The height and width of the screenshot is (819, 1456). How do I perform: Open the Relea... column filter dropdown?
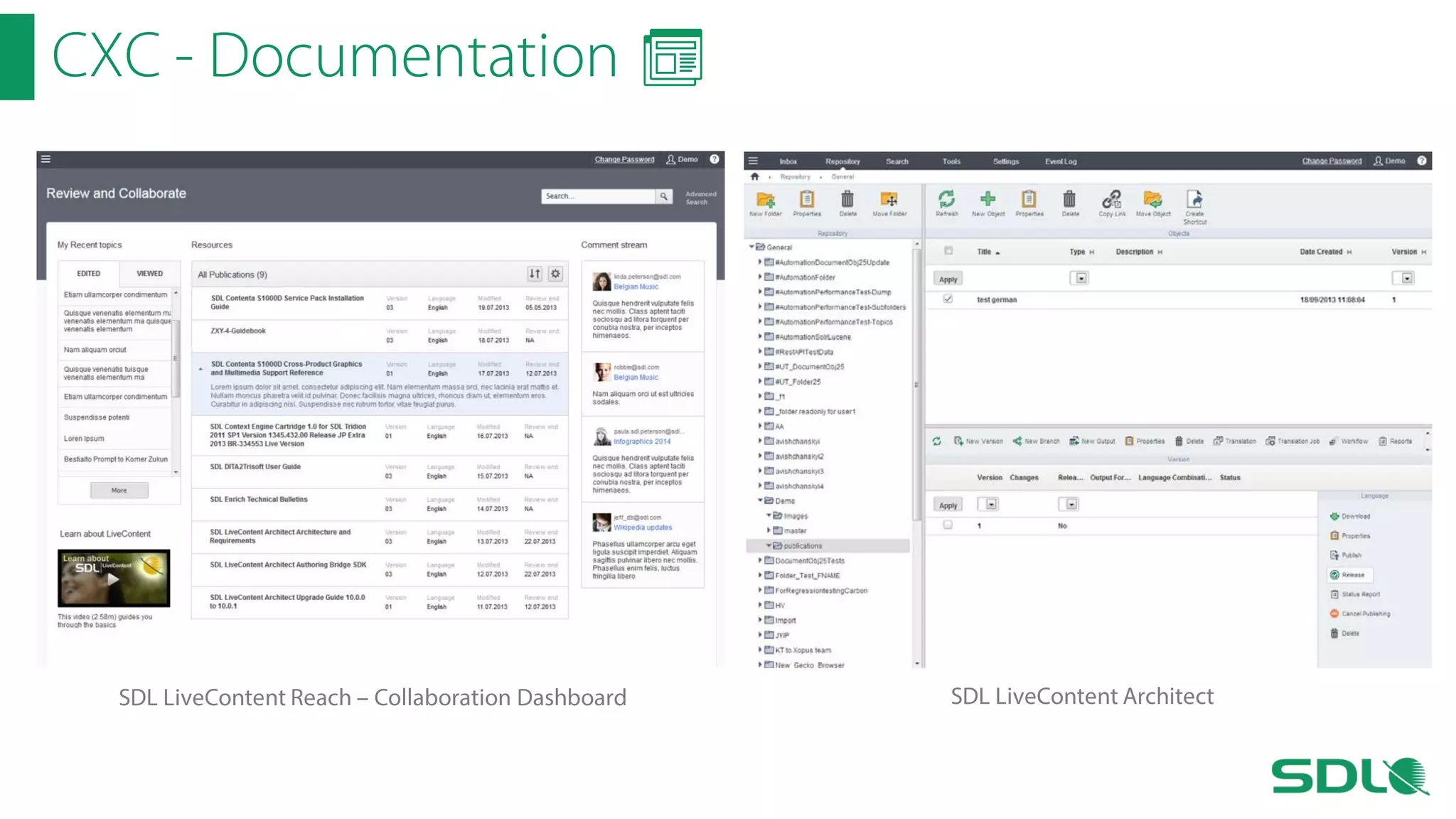tap(1069, 504)
